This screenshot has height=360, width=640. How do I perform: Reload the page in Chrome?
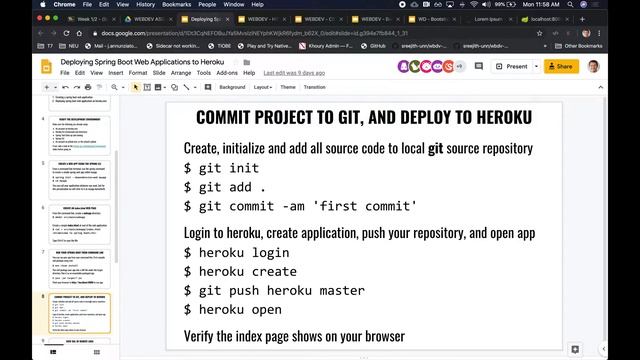coord(67,33)
